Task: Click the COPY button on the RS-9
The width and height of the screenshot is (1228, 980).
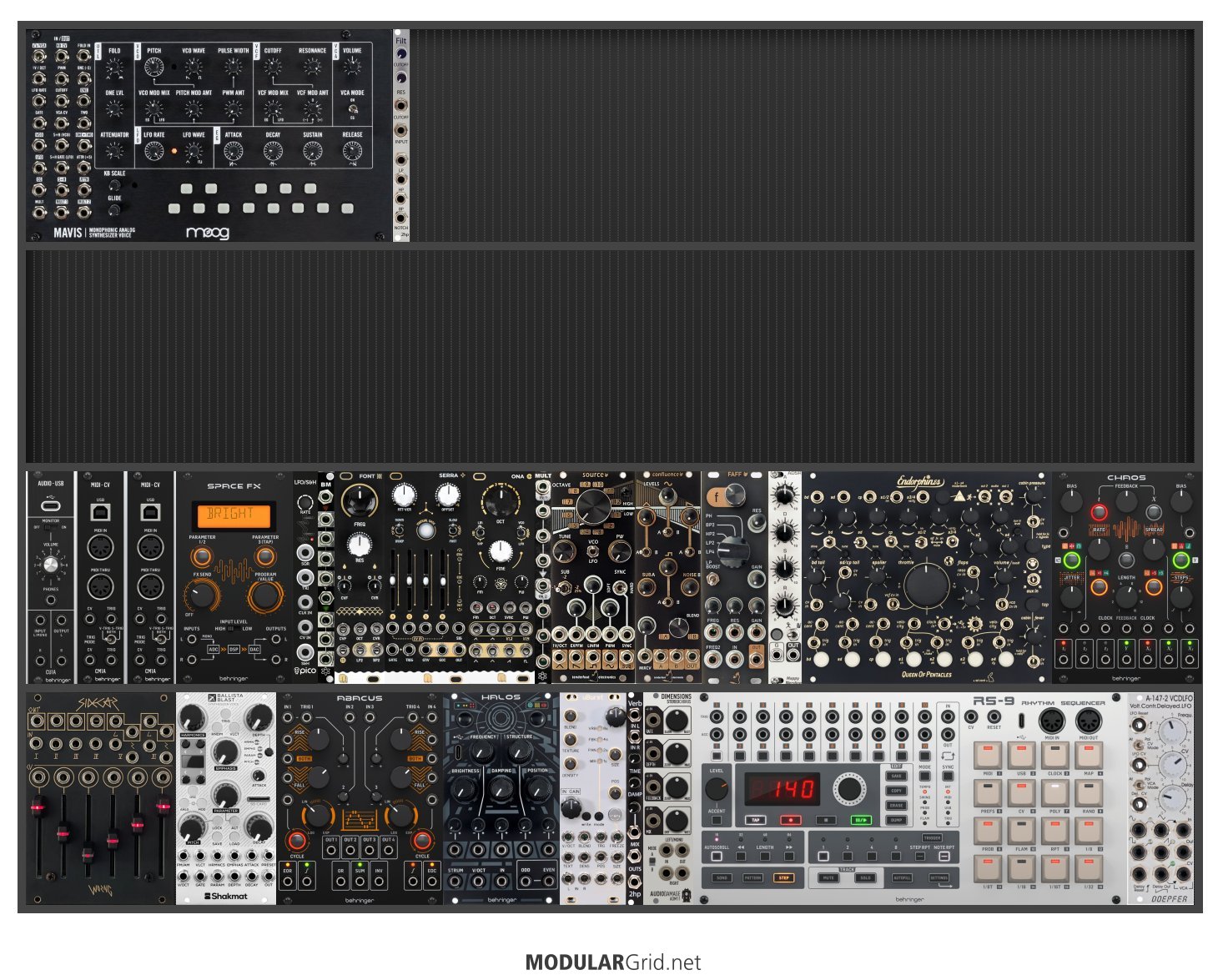Action: click(x=897, y=791)
